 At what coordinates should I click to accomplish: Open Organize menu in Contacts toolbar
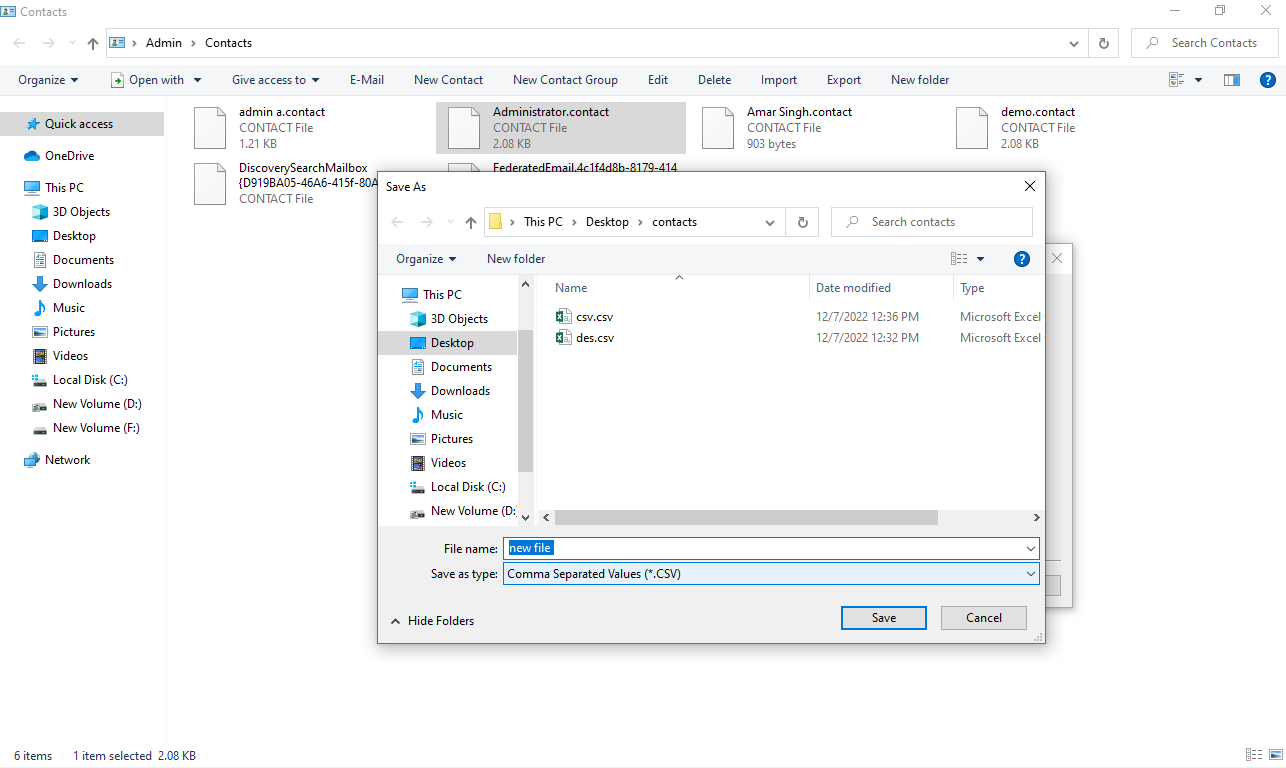[48, 80]
